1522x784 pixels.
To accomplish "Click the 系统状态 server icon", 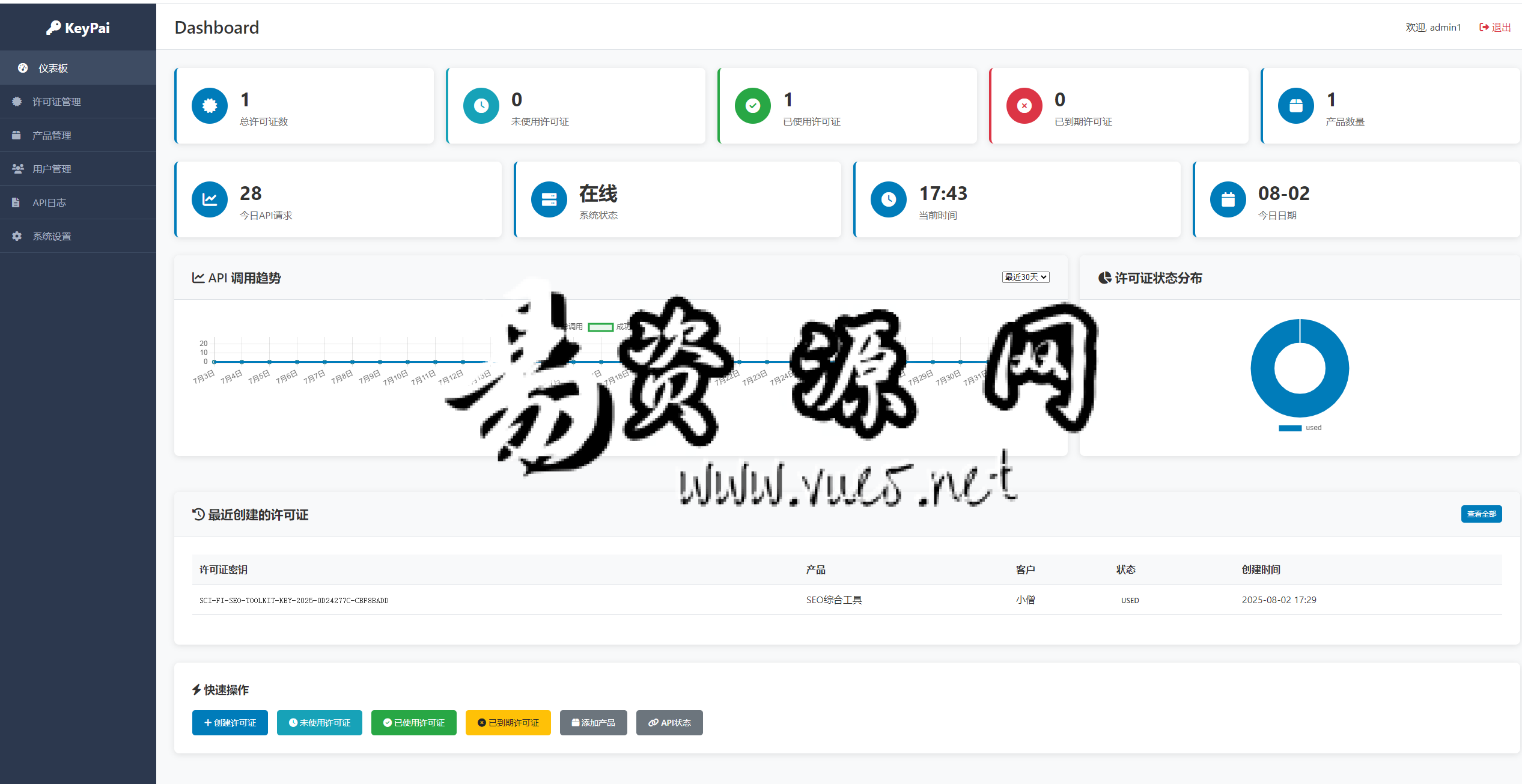I will 549,199.
